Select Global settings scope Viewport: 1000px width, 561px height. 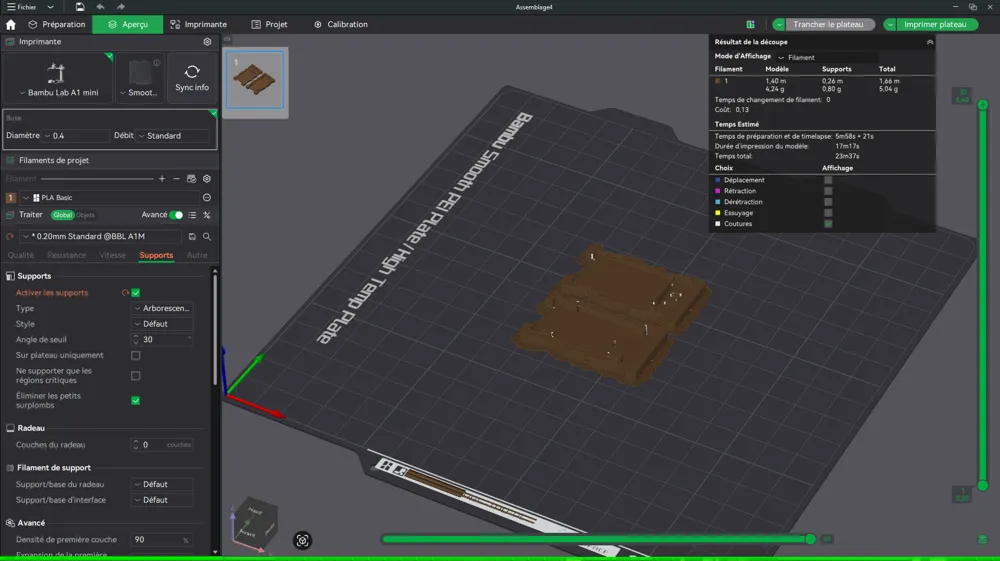(x=62, y=215)
